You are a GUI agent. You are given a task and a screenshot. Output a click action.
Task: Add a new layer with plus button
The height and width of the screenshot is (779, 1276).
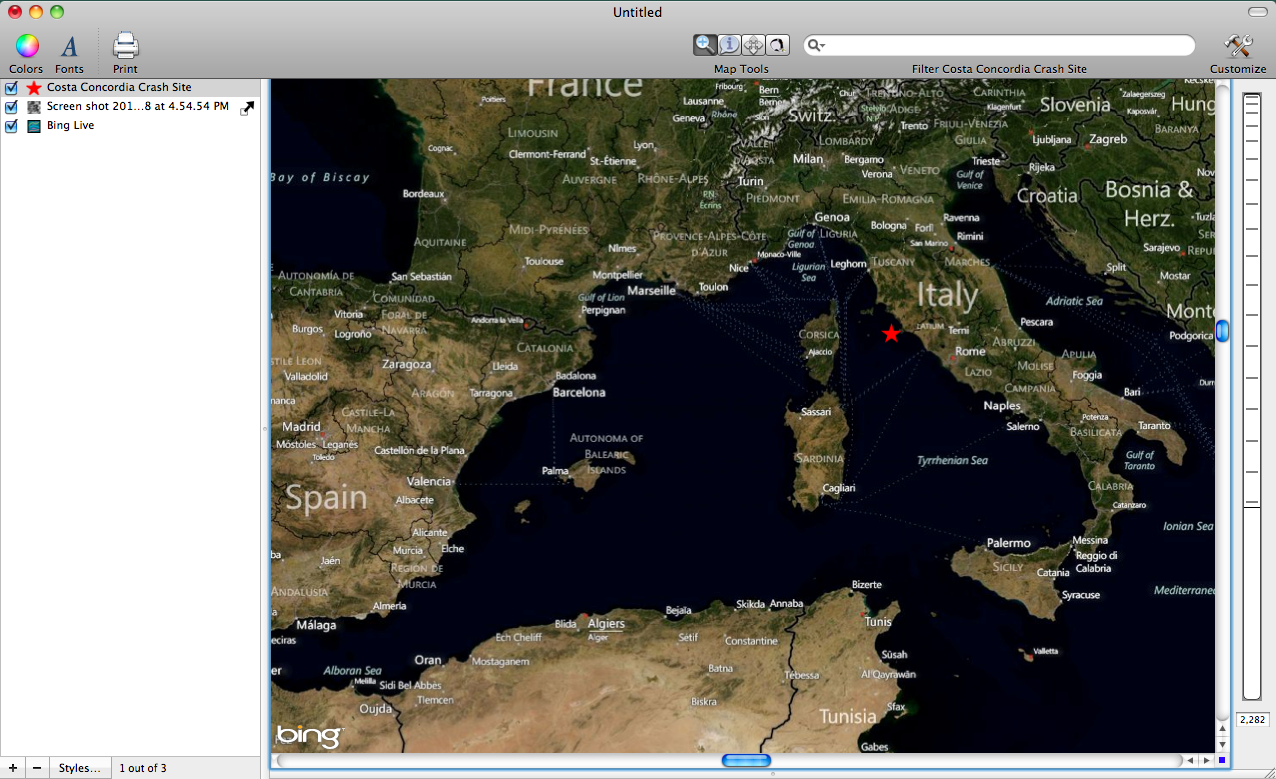(12, 768)
